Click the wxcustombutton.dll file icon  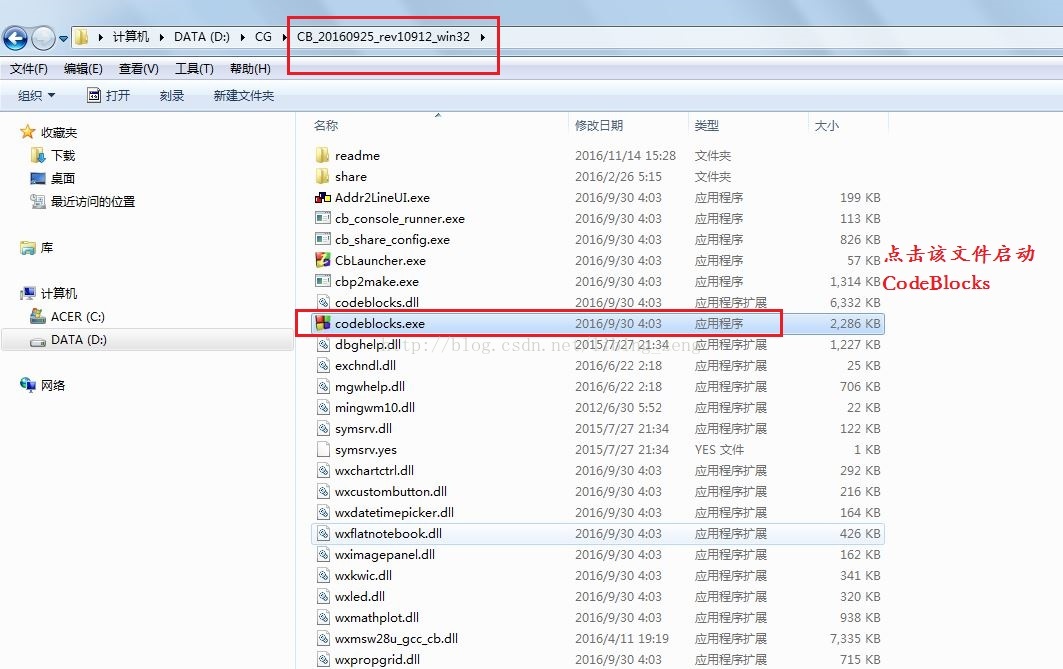click(323, 491)
